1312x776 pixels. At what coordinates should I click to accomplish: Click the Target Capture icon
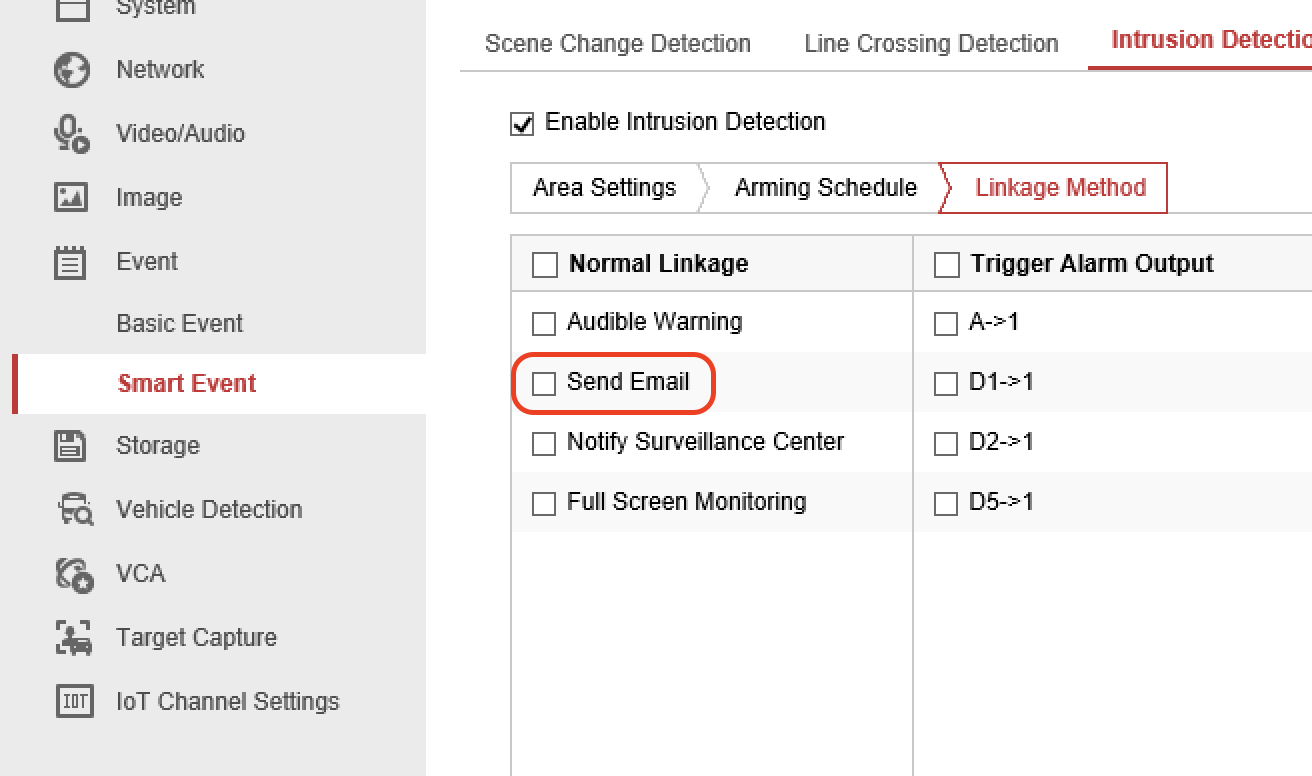74,638
